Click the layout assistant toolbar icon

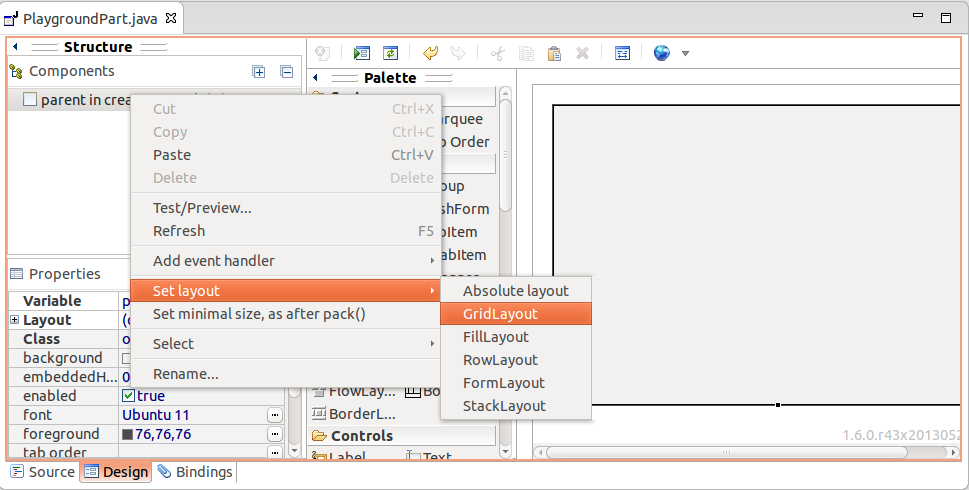point(622,53)
